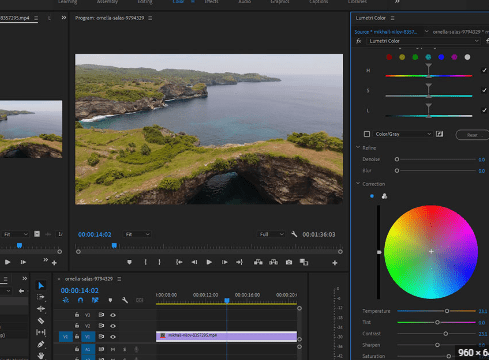Expand Source panel overflow chevrons
Screen dimensions: 489x360
(64, 18)
